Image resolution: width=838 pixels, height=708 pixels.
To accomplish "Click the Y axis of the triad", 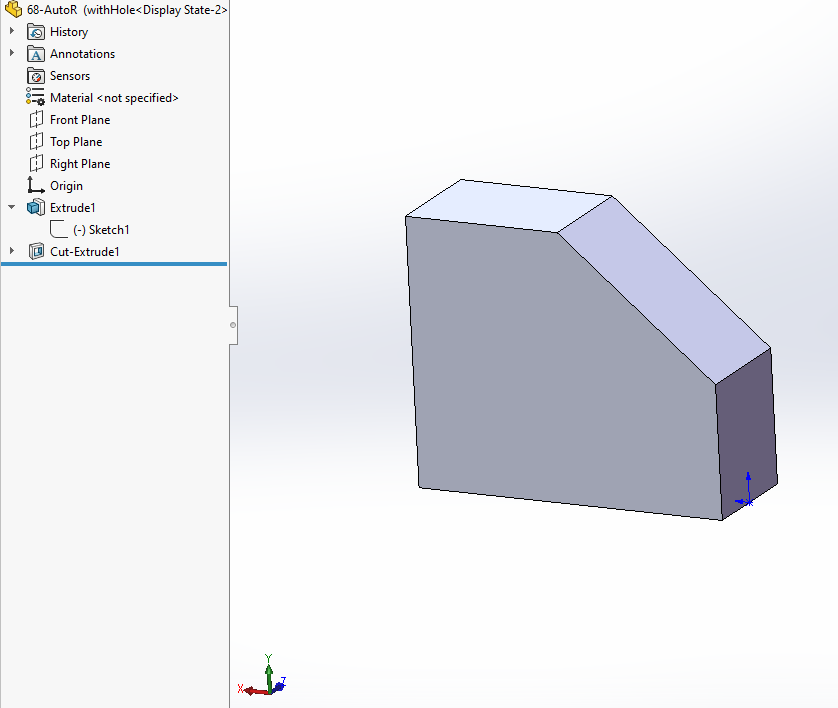I will [x=269, y=672].
